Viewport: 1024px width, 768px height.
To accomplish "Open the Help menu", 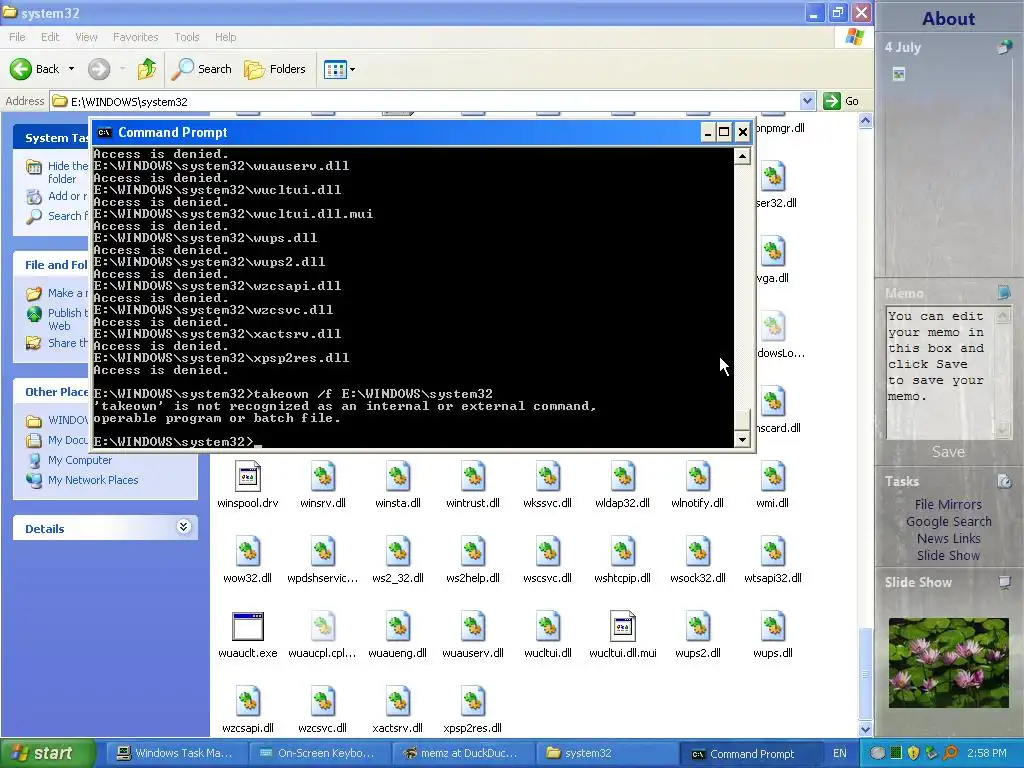I will point(225,37).
